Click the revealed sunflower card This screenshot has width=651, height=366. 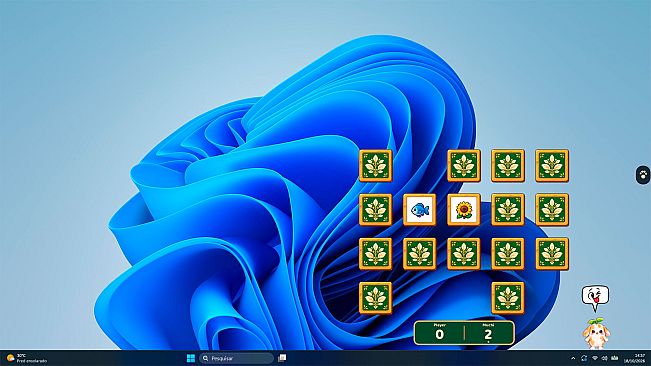click(464, 210)
